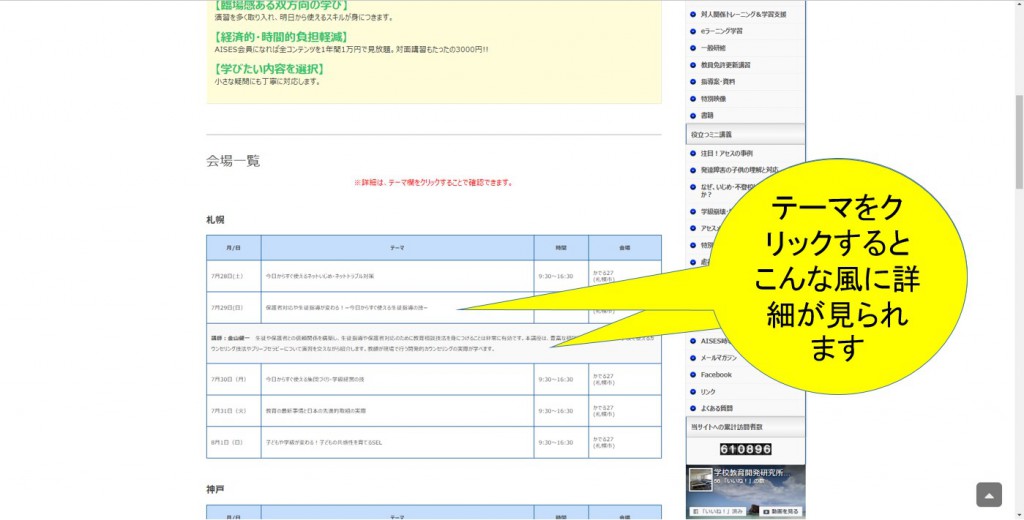Click 学校教育開発研究所 Facebook page thumbnail
The image size is (1024, 520).
pos(700,479)
